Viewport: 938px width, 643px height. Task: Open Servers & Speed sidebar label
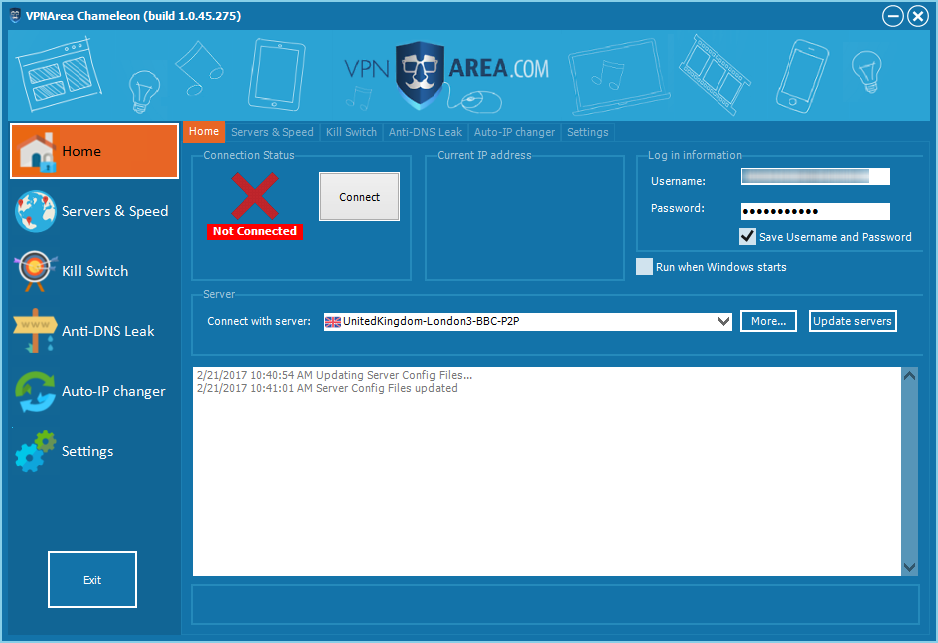[x=115, y=211]
